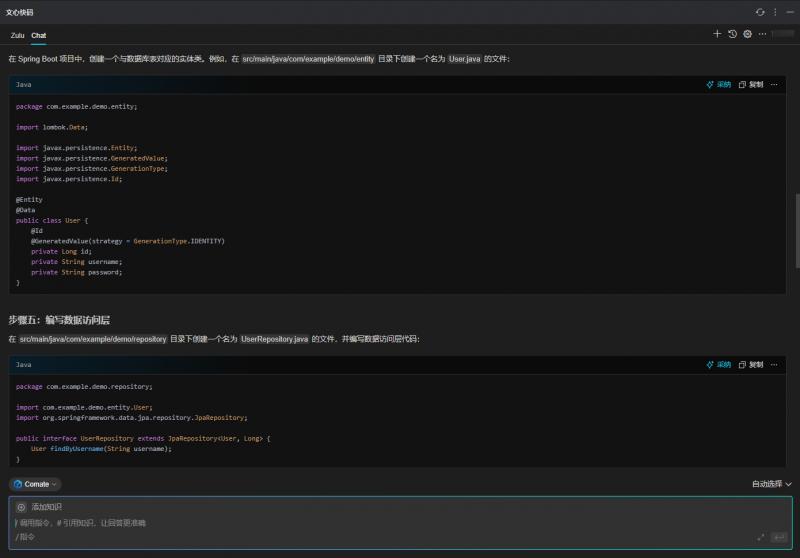Click refresh icon in title bar

click(x=760, y=11)
